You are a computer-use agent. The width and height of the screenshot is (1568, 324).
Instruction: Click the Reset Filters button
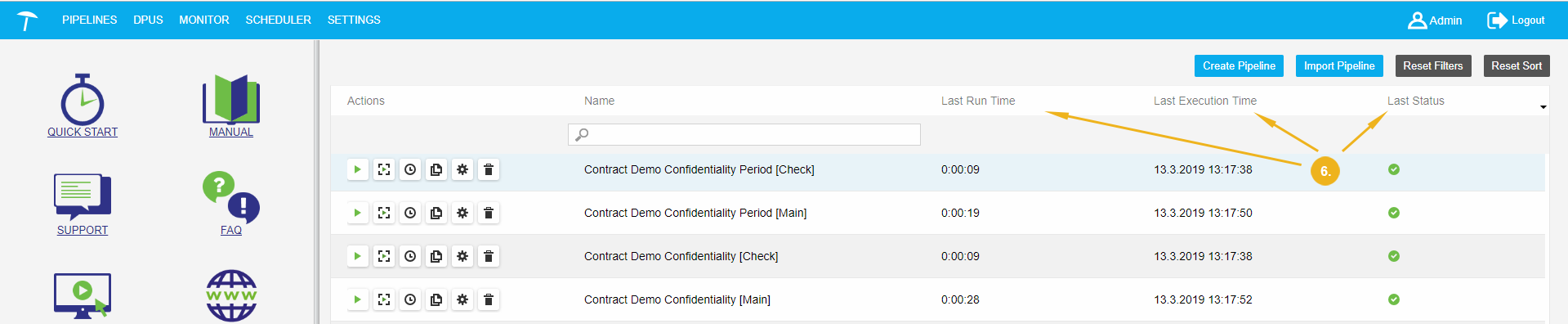coord(1433,66)
